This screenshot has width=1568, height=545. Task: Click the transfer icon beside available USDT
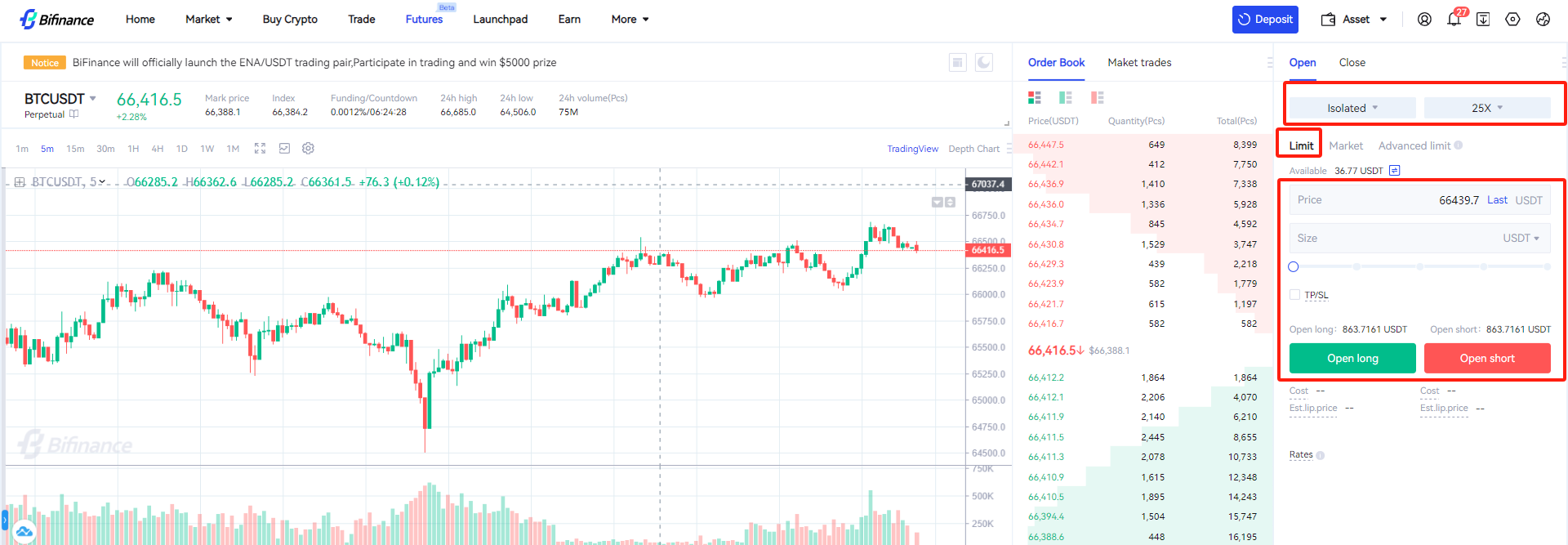(x=1395, y=171)
